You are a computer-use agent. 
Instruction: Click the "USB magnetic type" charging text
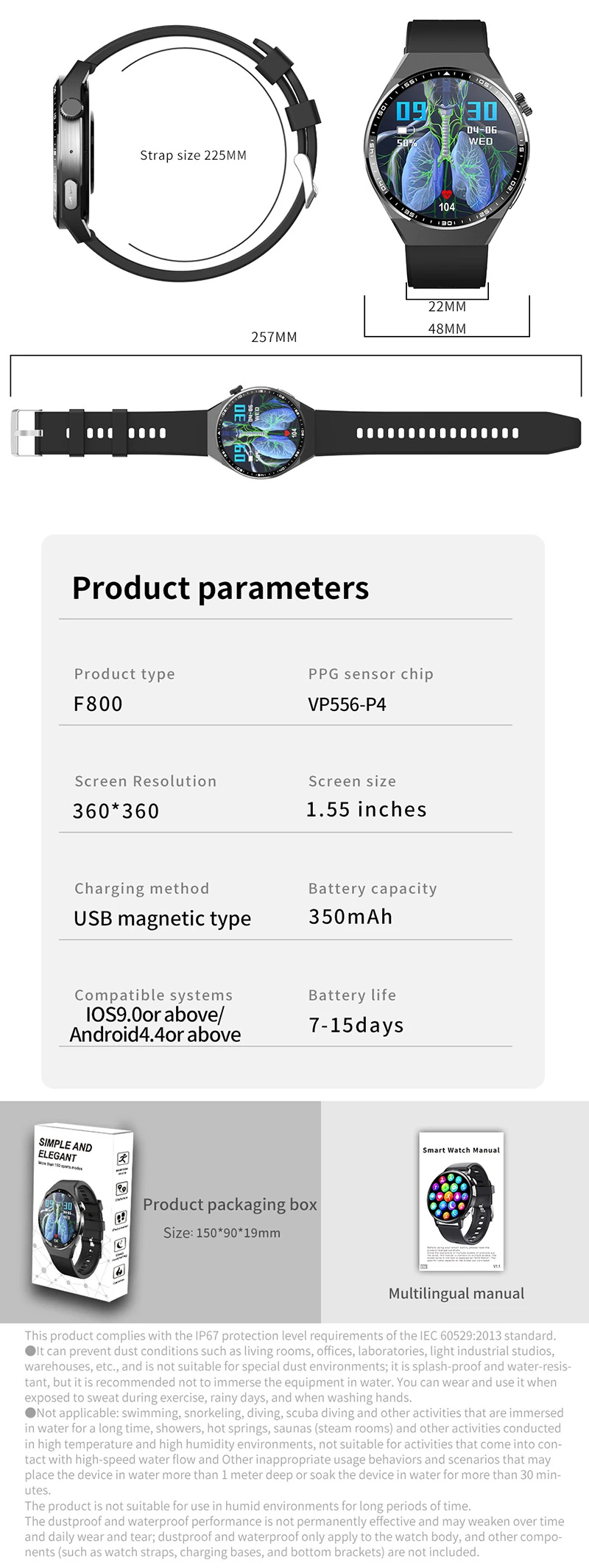[x=162, y=918]
